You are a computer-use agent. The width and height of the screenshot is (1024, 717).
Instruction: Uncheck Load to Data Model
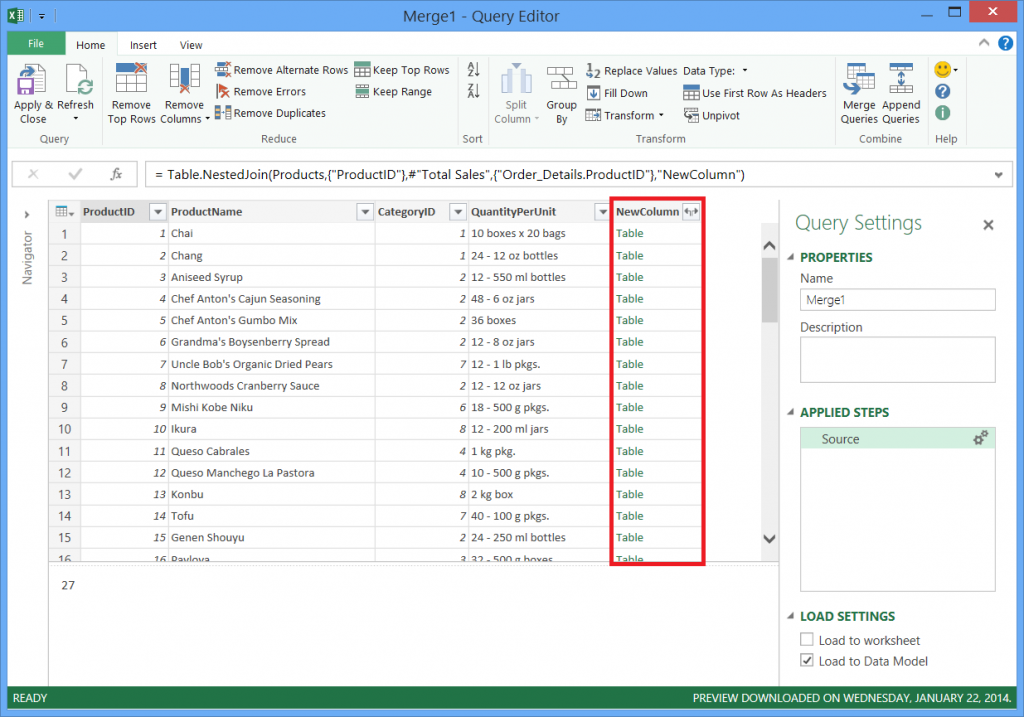[807, 660]
